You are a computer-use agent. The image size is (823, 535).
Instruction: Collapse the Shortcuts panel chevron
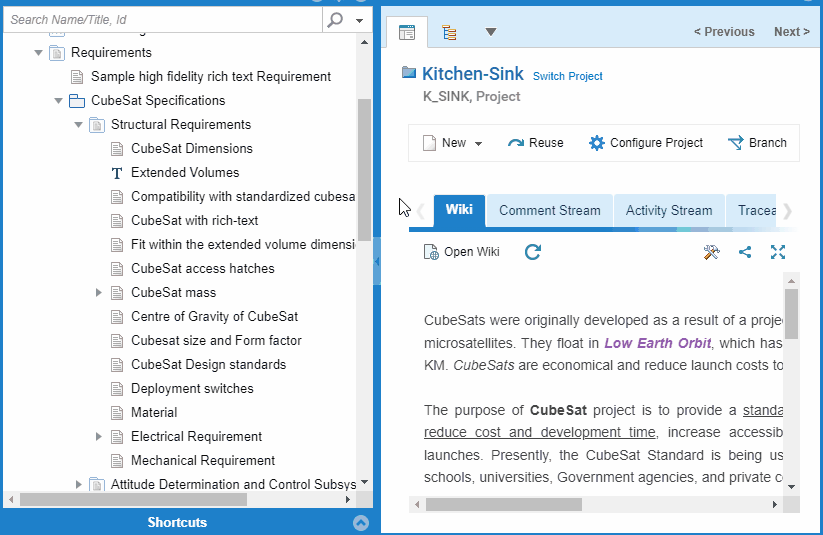coord(361,522)
